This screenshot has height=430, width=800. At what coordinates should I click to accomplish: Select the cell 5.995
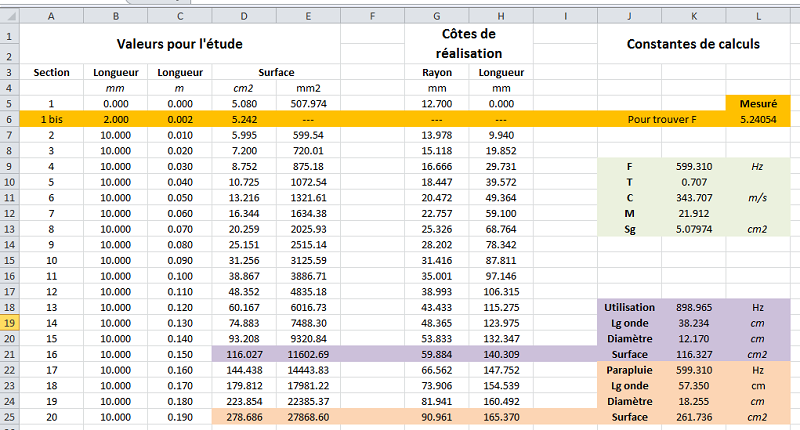(x=244, y=135)
